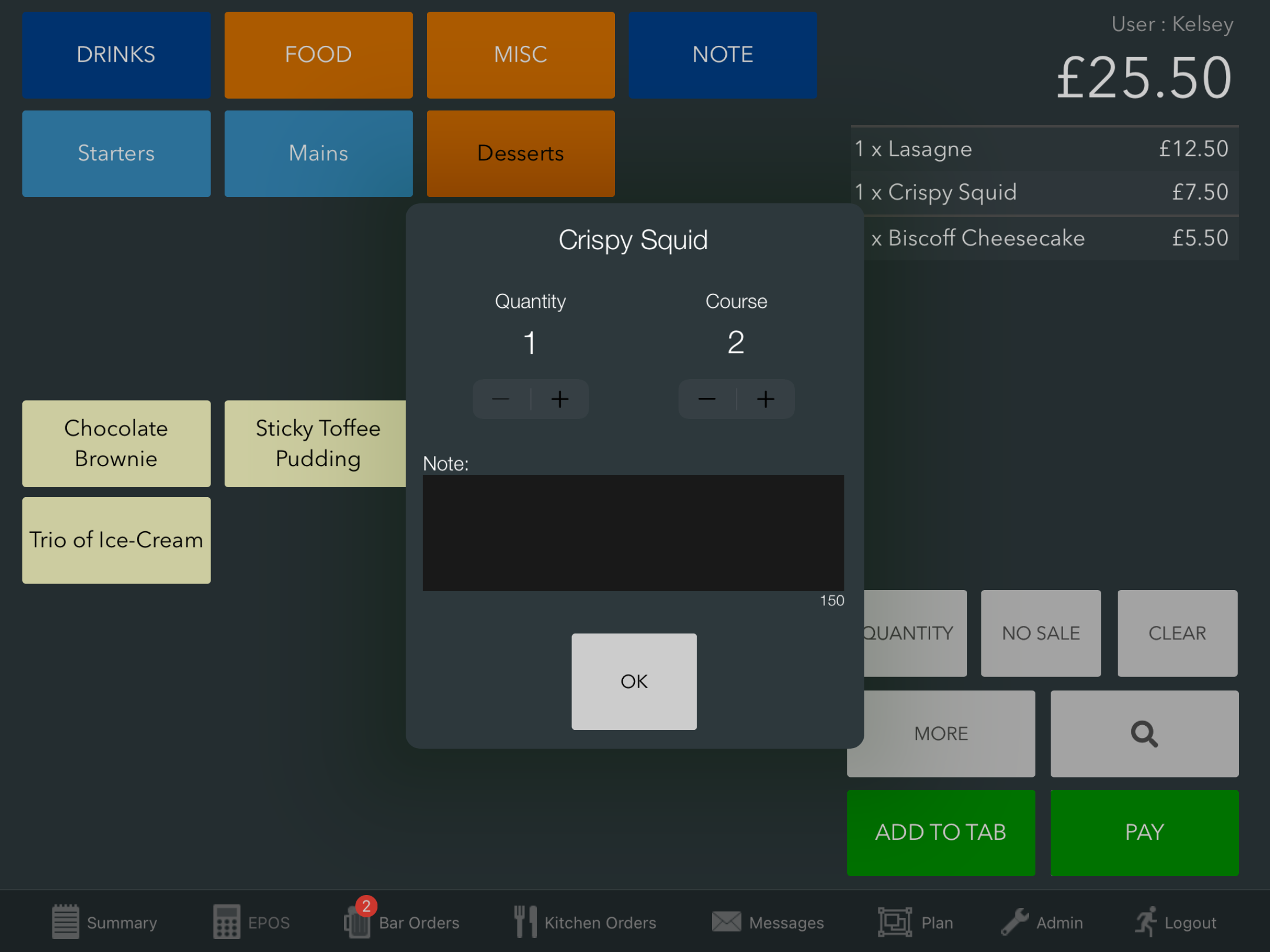Open the Summary notepad icon
The width and height of the screenshot is (1270, 952).
click(65, 921)
